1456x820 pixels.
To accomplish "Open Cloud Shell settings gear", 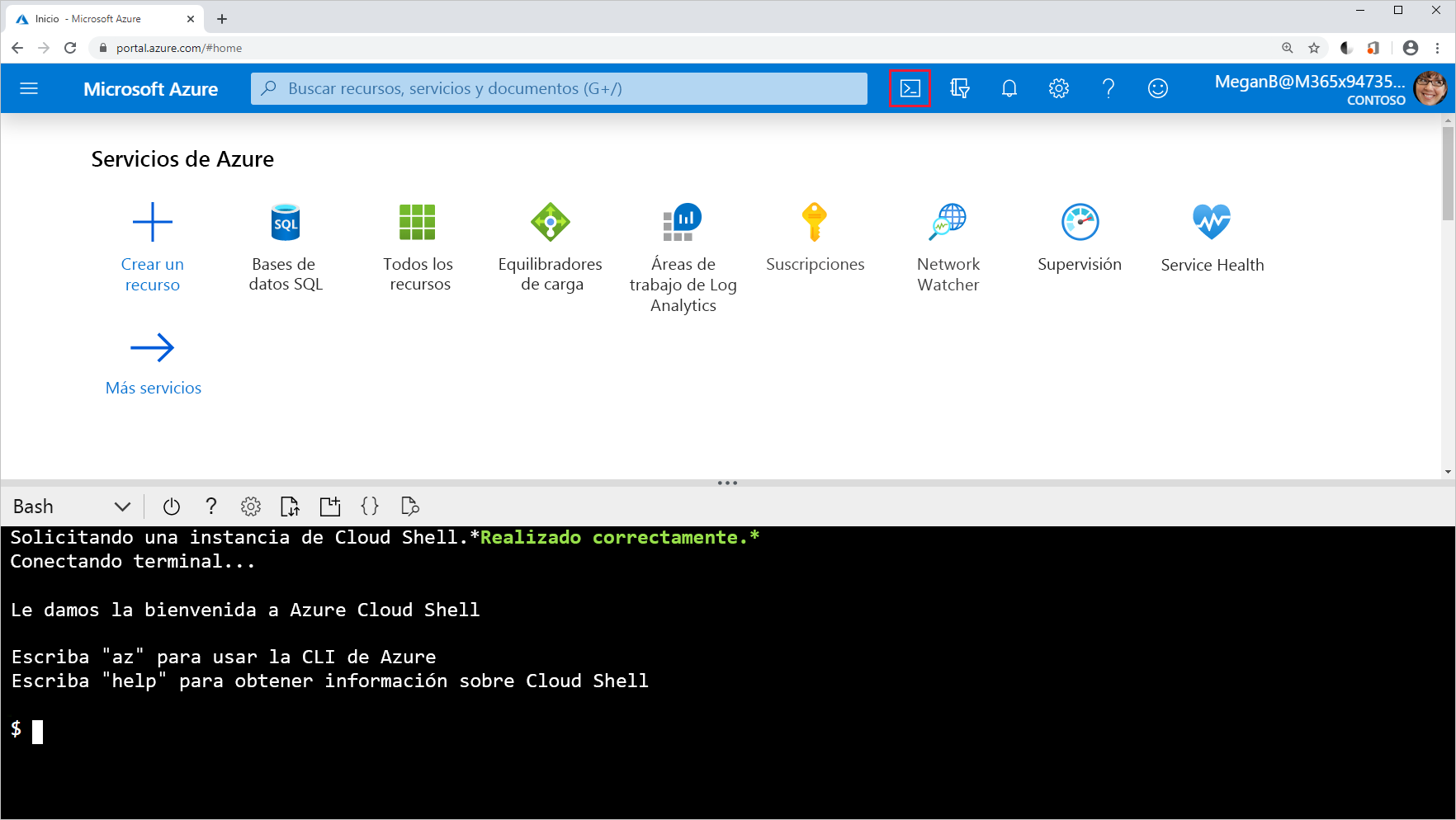I will (x=251, y=507).
